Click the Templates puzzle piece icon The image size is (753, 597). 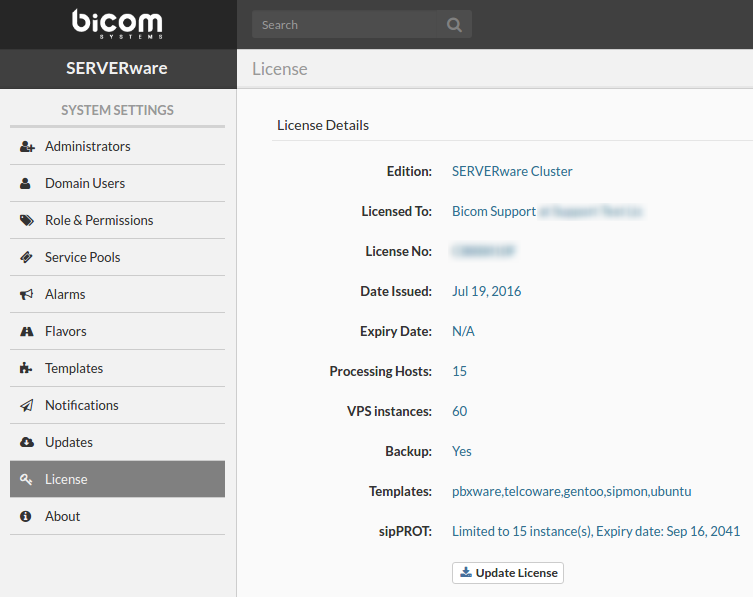pos(27,369)
